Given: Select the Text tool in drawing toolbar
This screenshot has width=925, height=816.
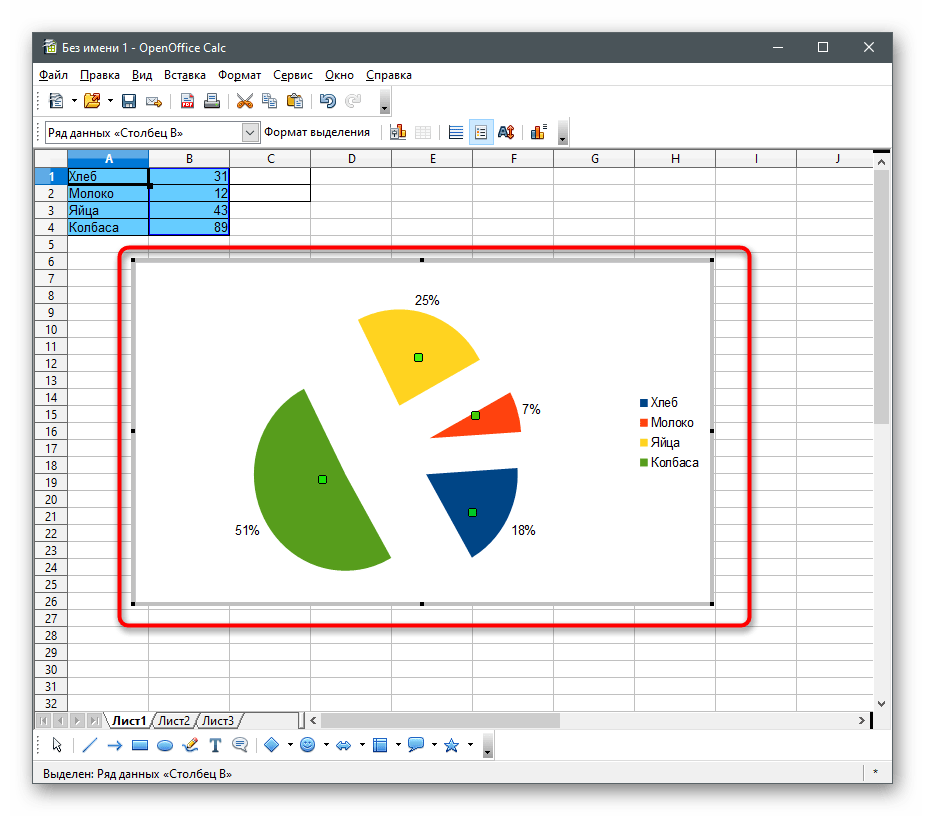Looking at the screenshot, I should pyautogui.click(x=215, y=745).
